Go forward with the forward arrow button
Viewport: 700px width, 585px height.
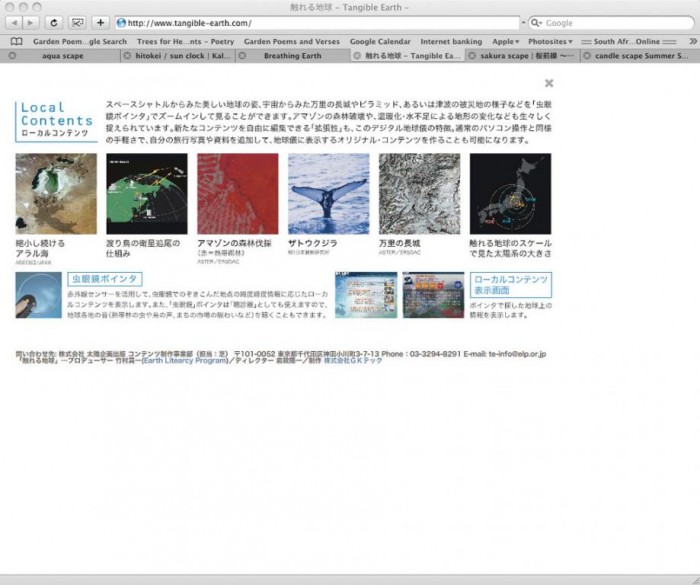tap(30, 23)
